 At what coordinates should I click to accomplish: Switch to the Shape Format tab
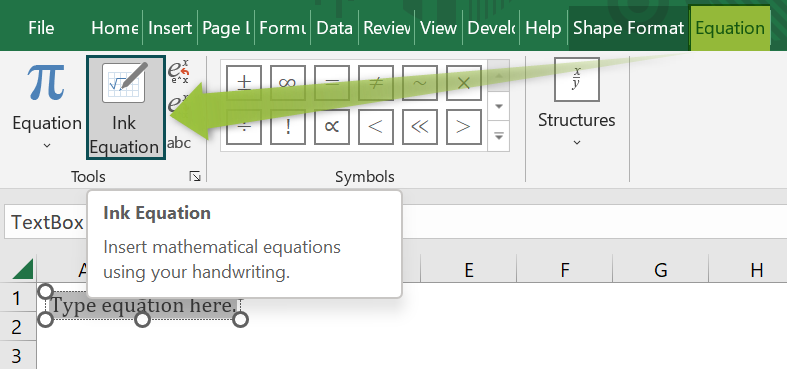pos(628,28)
